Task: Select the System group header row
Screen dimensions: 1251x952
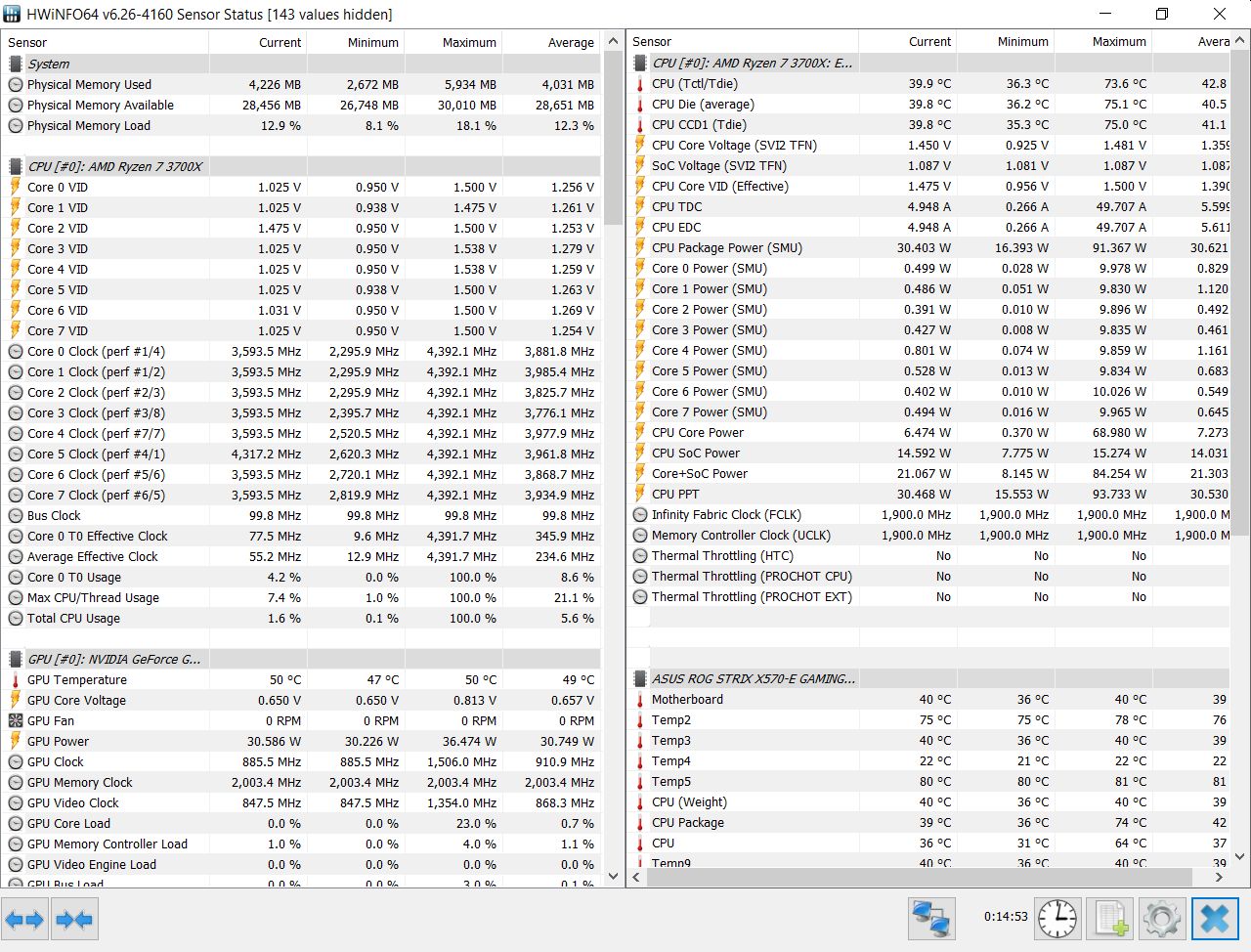Action: [301, 64]
